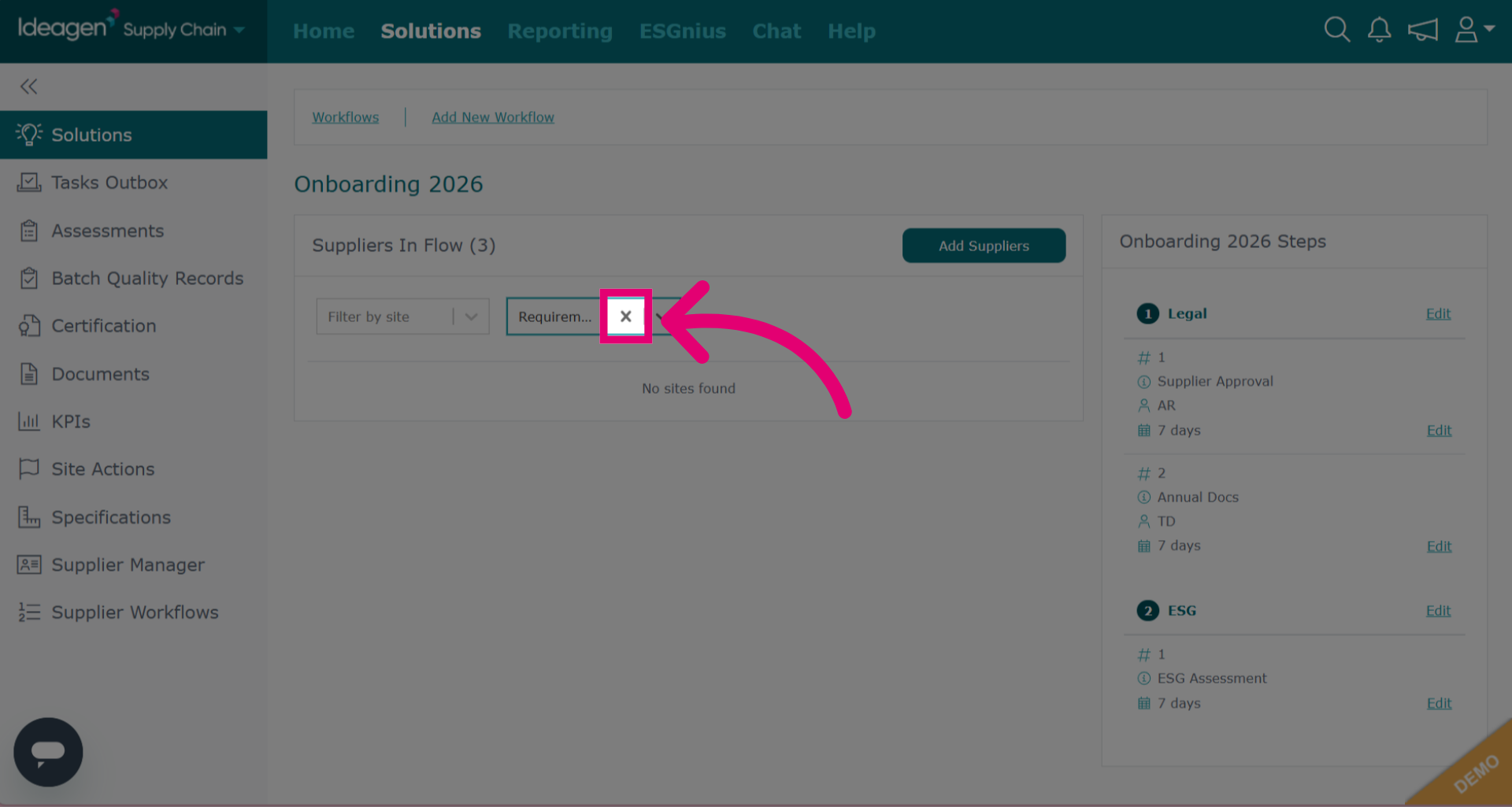Image resolution: width=1512 pixels, height=807 pixels.
Task: Open Documents in the sidebar
Action: (100, 374)
